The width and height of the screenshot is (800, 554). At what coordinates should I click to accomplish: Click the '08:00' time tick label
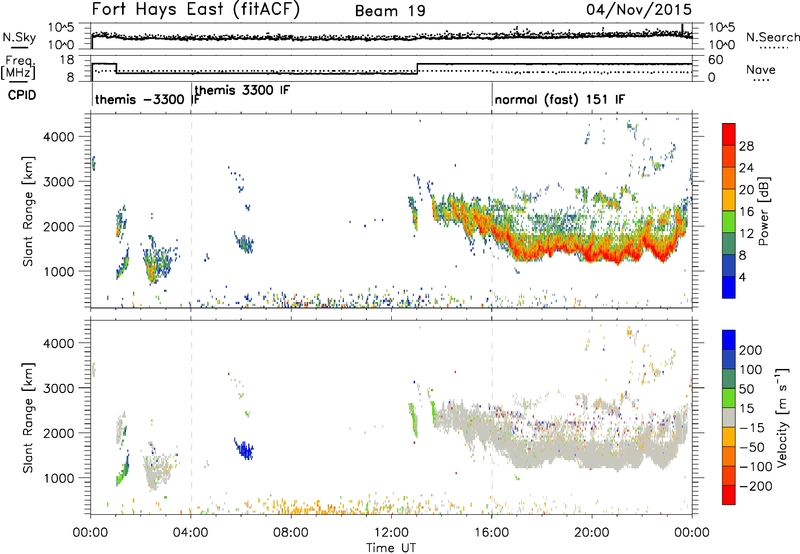click(x=291, y=533)
